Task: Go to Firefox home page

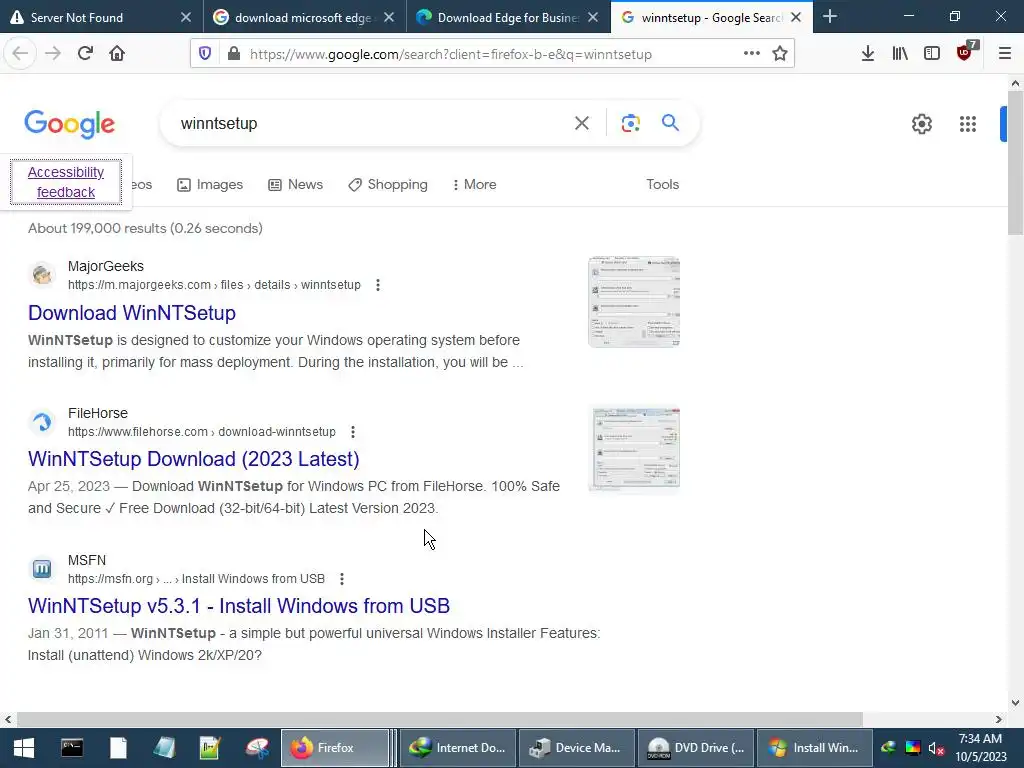Action: (117, 54)
